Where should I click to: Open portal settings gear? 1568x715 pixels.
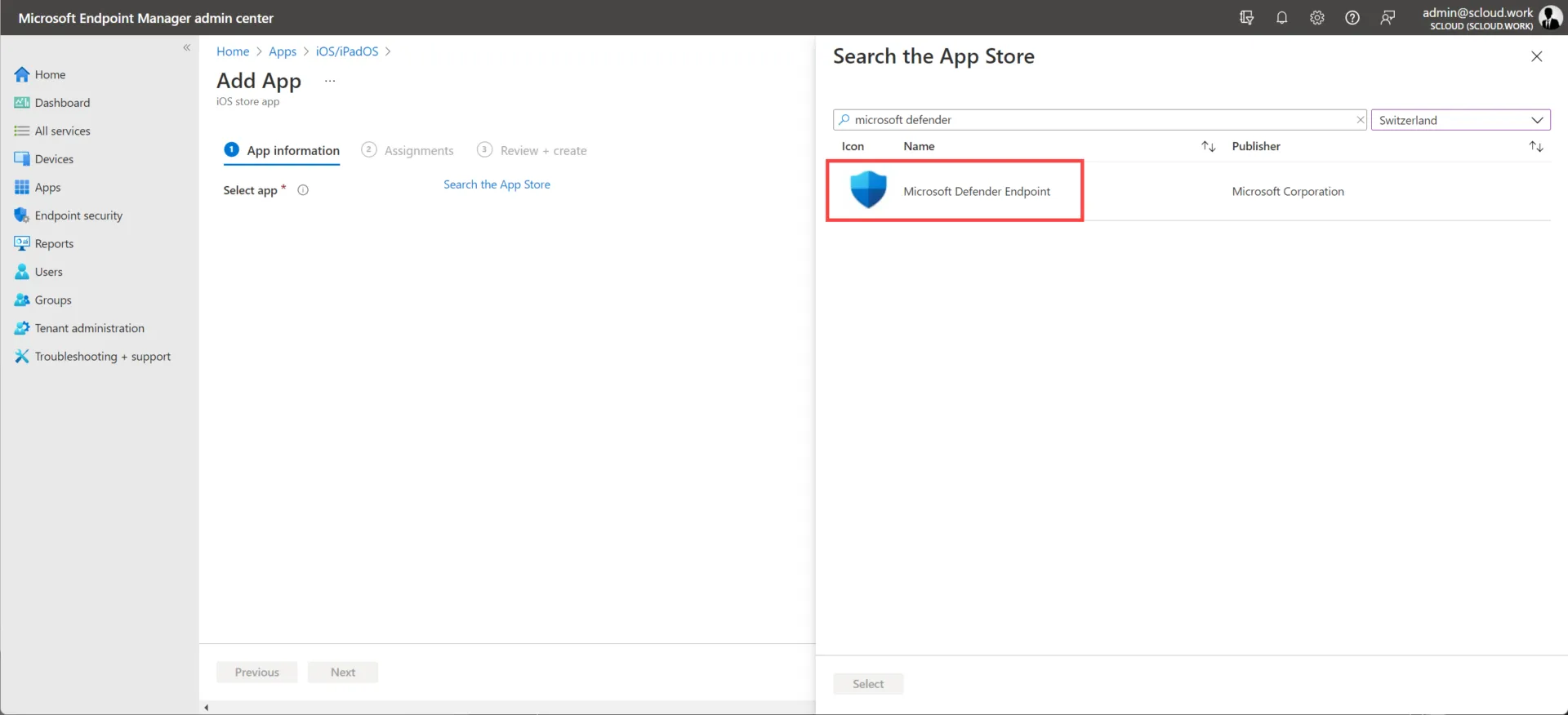1317,17
